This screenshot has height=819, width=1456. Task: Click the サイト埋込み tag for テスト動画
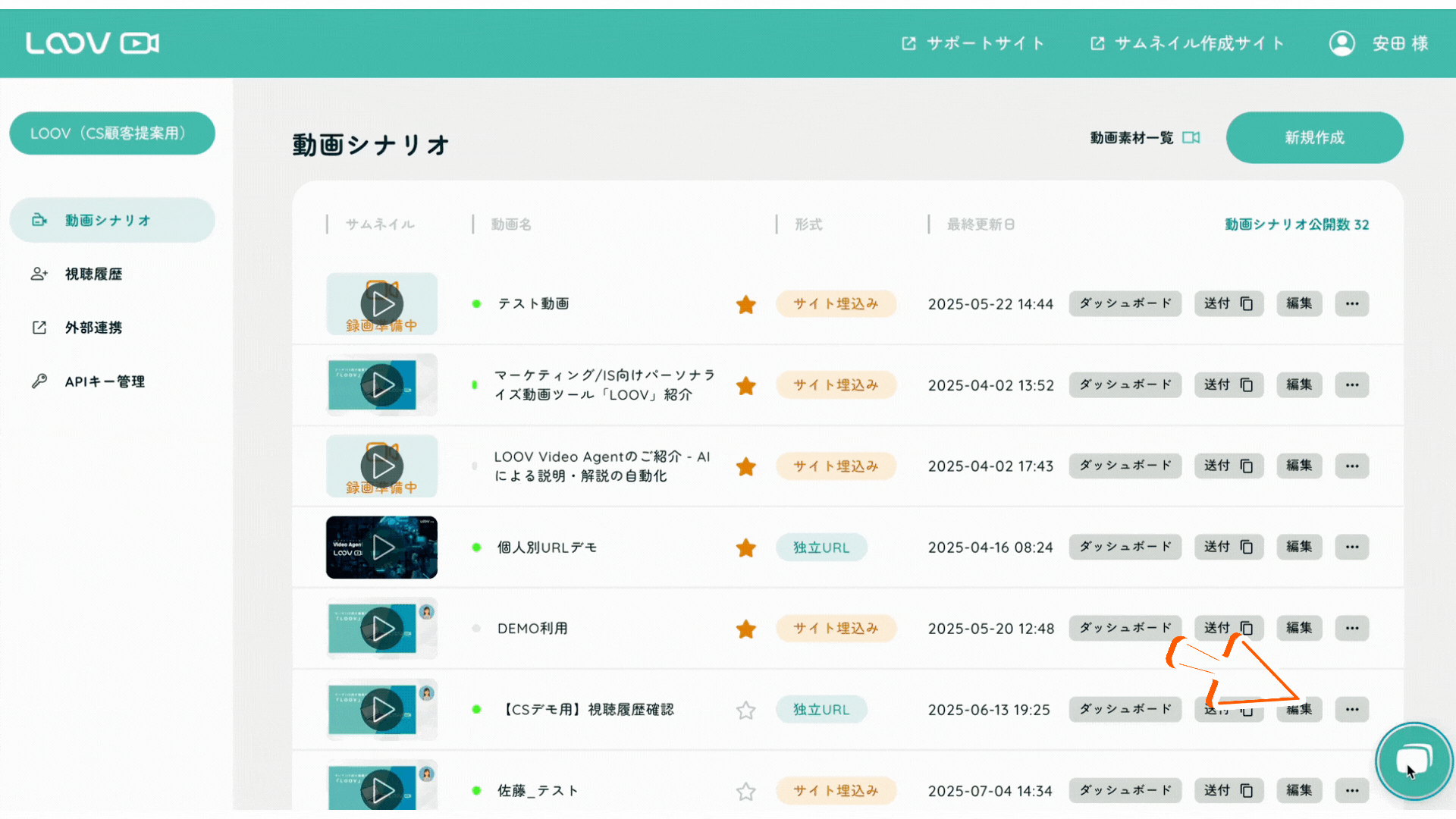(836, 304)
